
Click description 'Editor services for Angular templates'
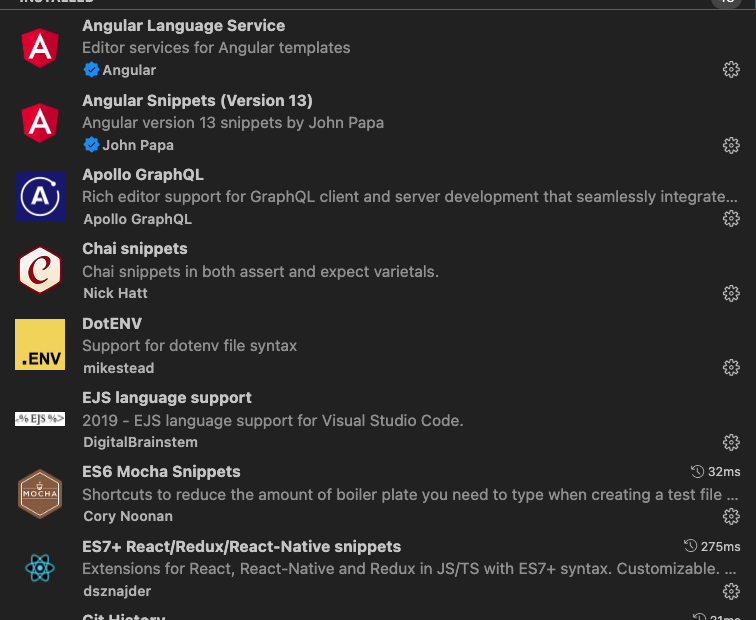coord(216,48)
